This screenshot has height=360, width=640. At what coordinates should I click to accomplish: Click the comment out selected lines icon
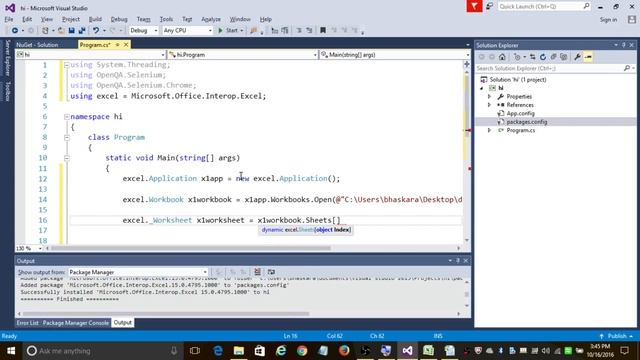tap(299, 31)
